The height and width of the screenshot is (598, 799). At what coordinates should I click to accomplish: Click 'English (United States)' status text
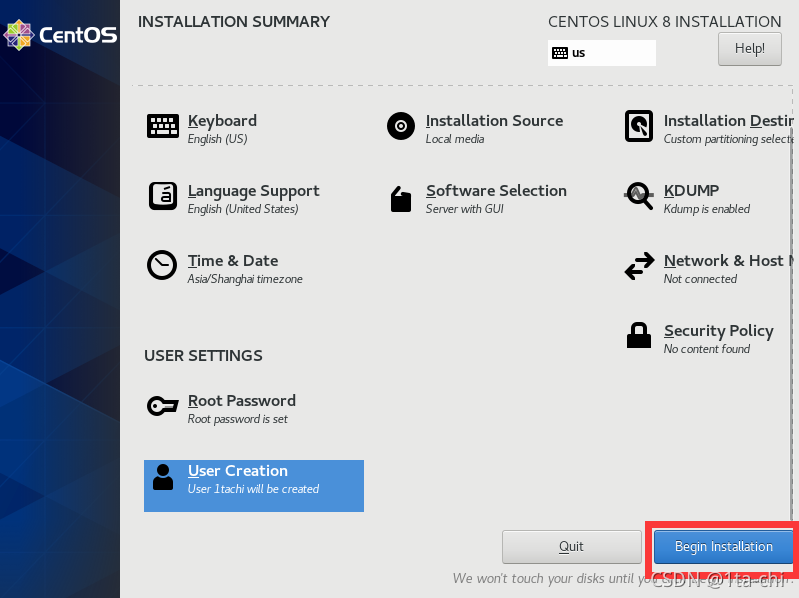tap(243, 209)
